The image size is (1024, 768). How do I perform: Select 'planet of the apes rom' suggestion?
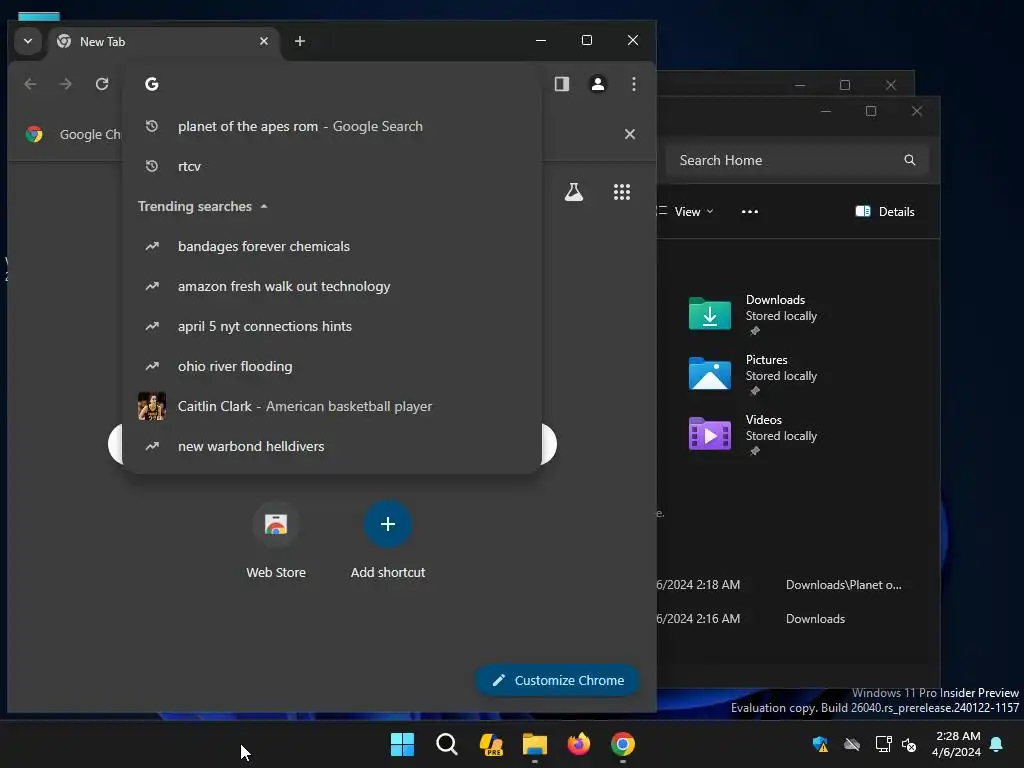(332, 126)
